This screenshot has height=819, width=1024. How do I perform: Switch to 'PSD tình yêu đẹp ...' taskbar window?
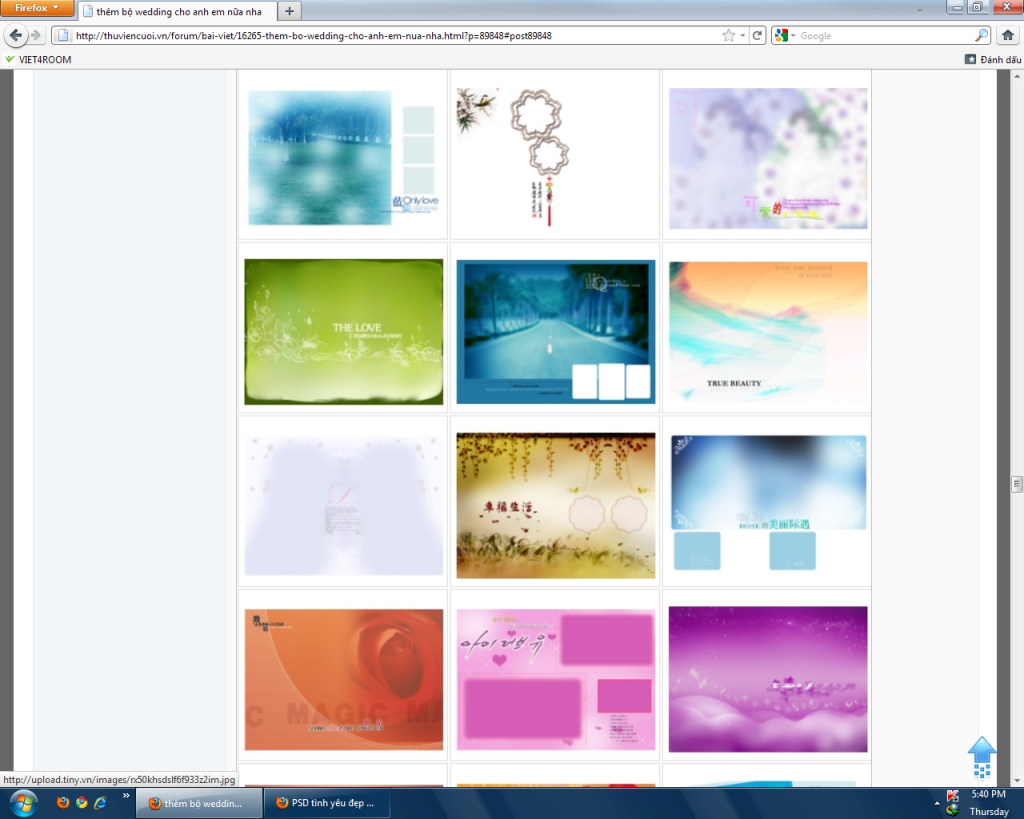click(x=327, y=803)
